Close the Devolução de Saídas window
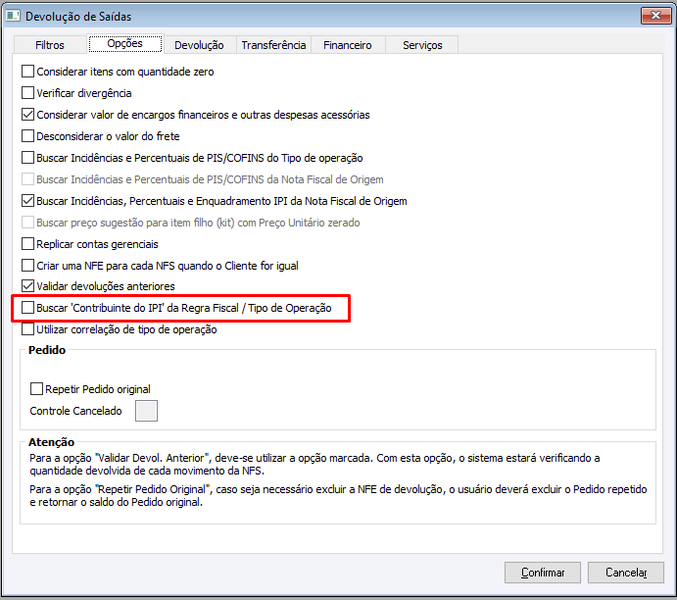 click(x=655, y=16)
